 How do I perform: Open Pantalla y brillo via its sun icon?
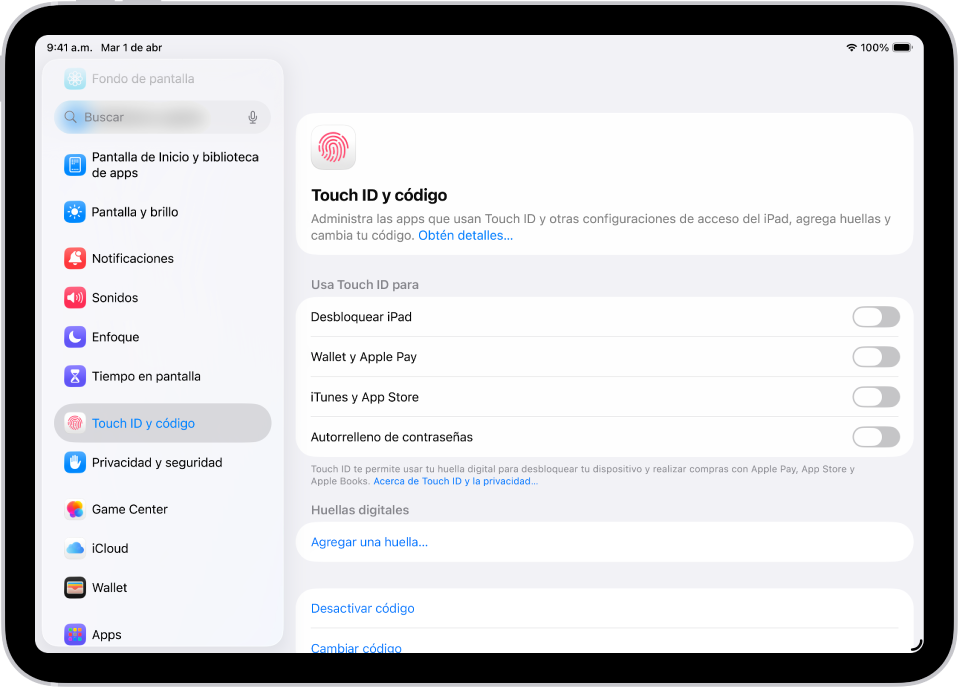pos(74,212)
